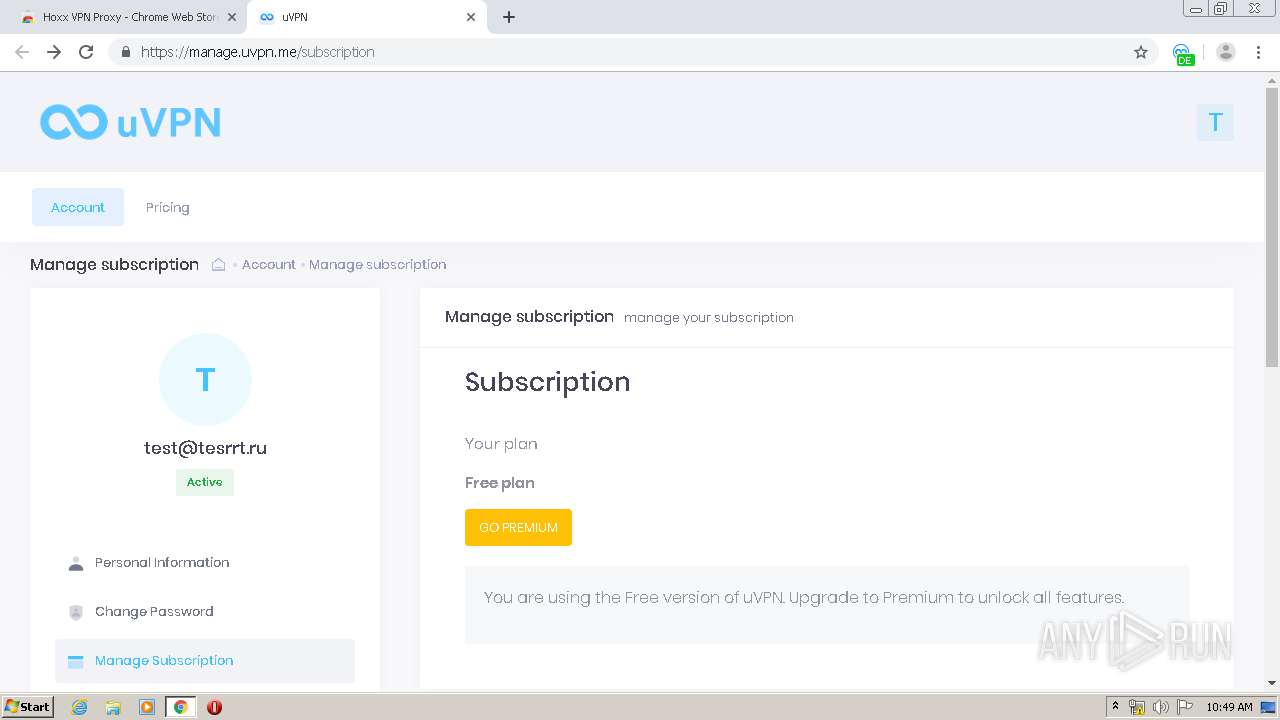The width and height of the screenshot is (1280, 720).
Task: Select Personal Information in the sidebar
Action: pos(205,563)
